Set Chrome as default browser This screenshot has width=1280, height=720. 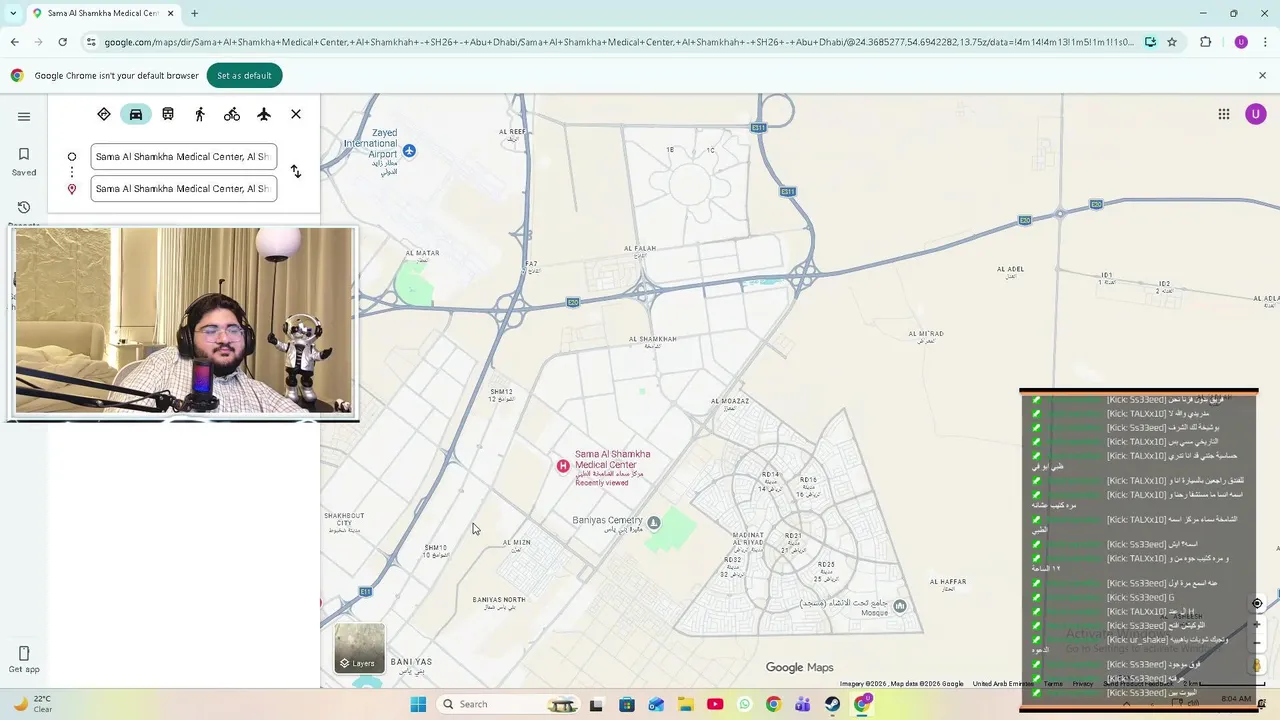pos(244,76)
